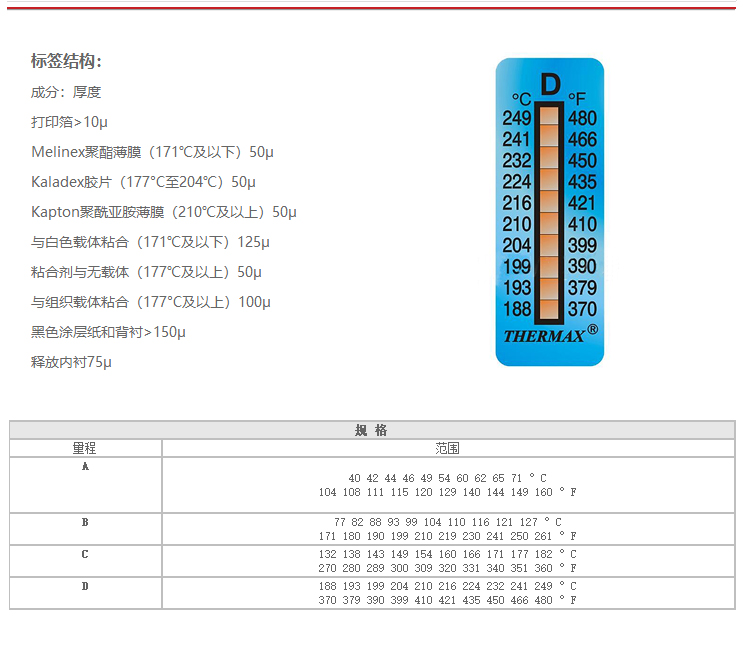Click row D Fahrenheit values starting with 370
The image size is (750, 653).
[x=447, y=600]
